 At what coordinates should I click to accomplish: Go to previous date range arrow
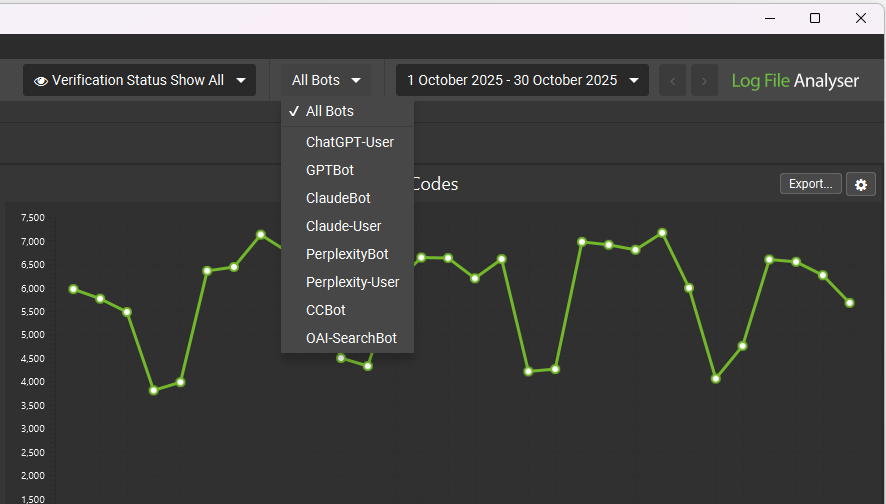(673, 81)
